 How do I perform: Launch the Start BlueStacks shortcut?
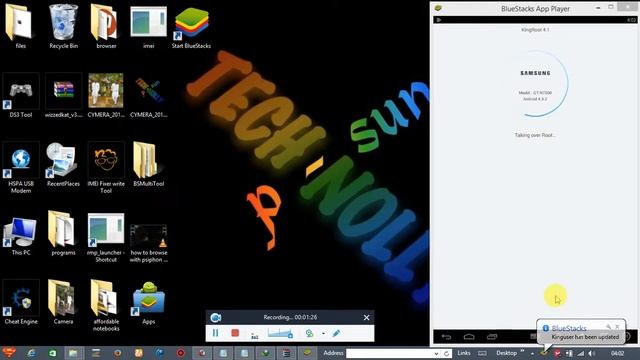[x=191, y=27]
